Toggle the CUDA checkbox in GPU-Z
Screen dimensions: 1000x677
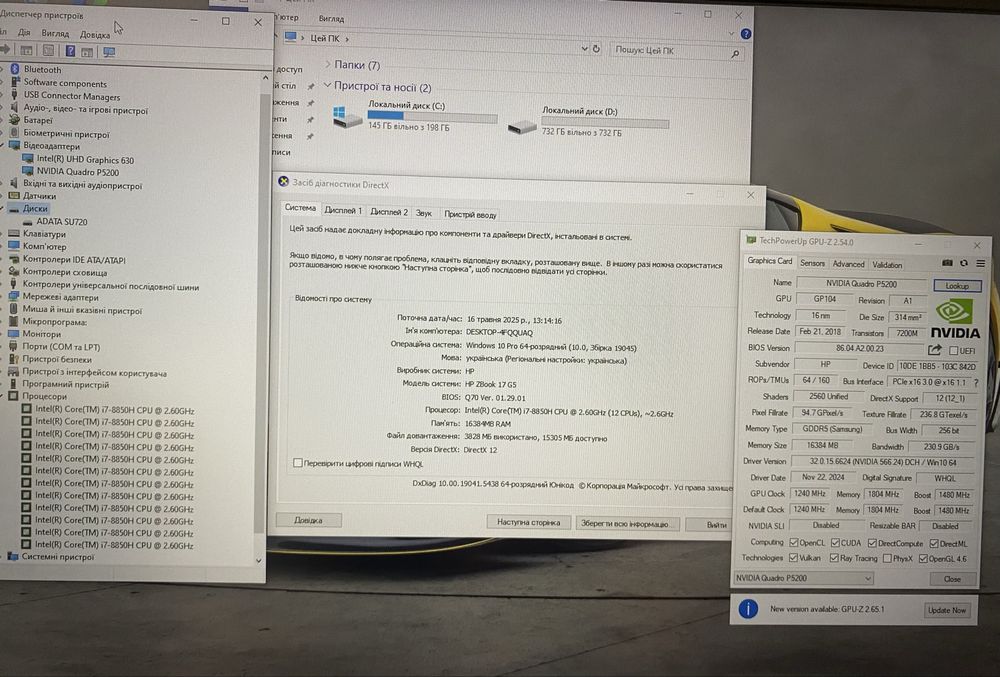click(835, 542)
